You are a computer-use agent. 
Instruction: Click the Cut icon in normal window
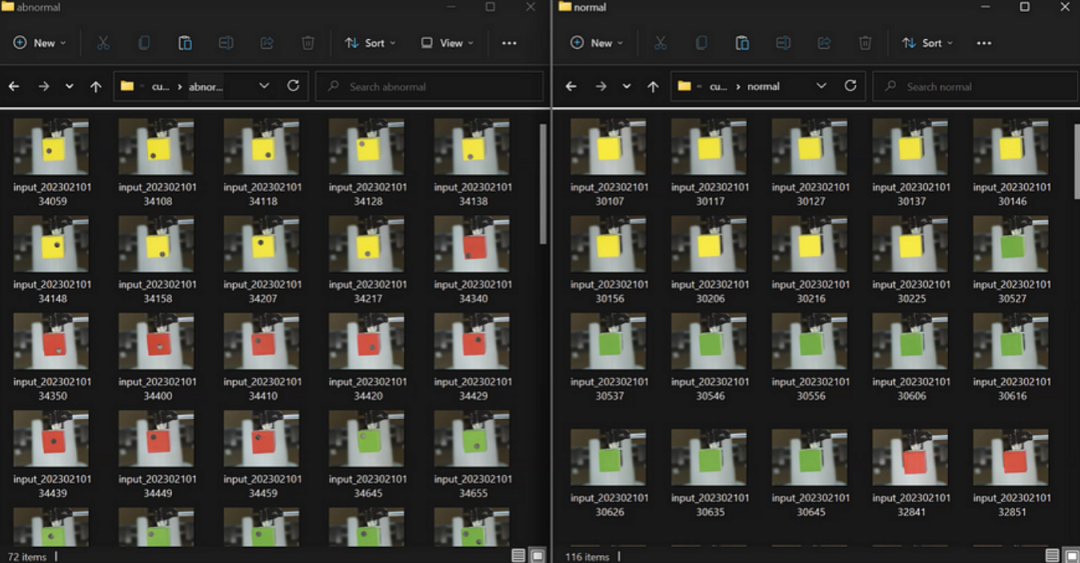point(661,43)
